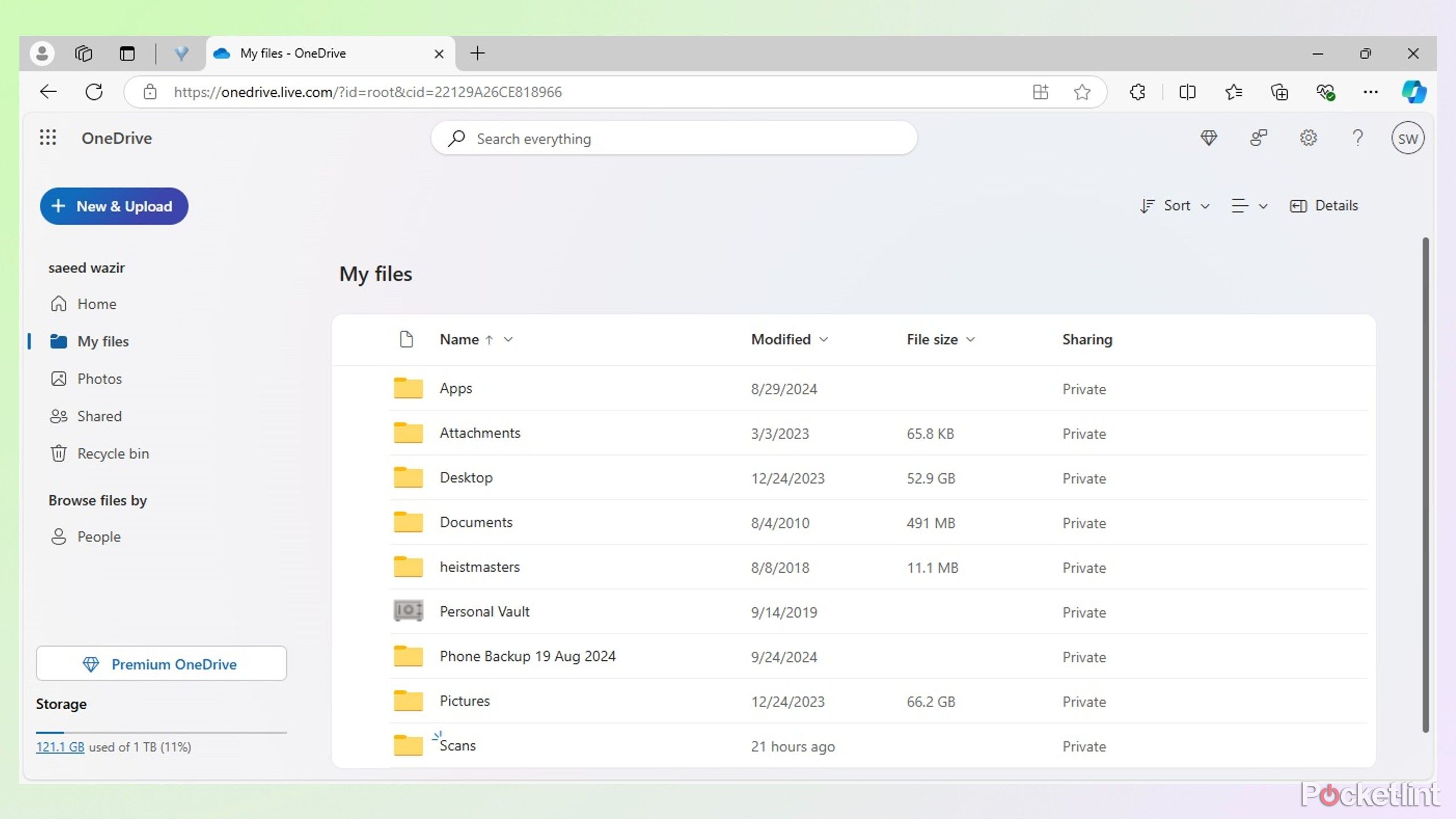1456x819 pixels.
Task: Open the Recycle bin icon
Action: [57, 453]
